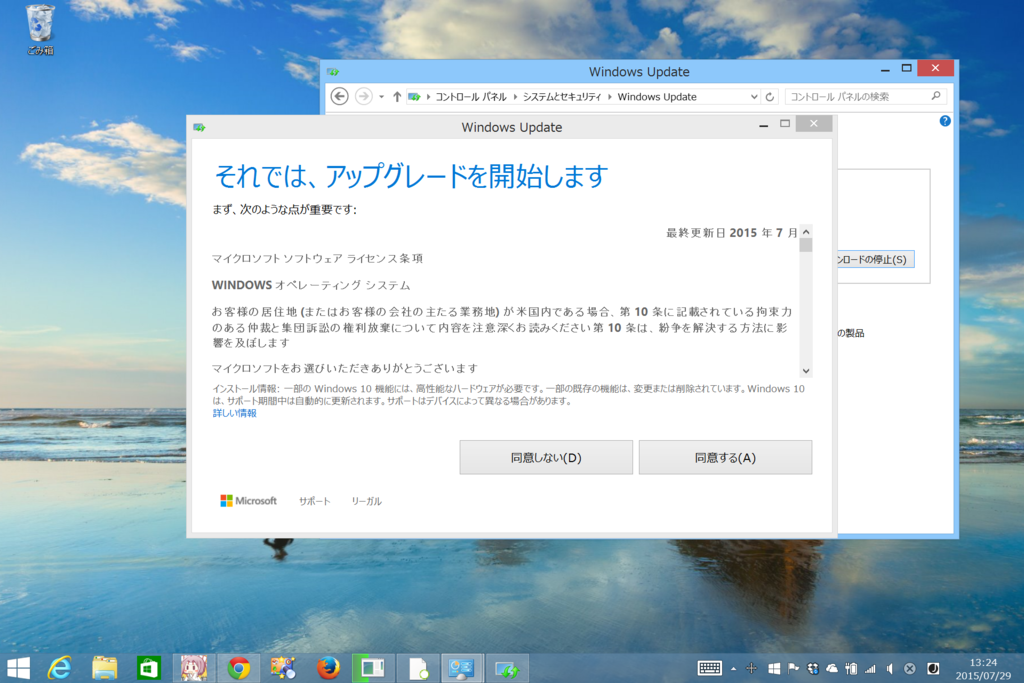
Task: Click the license text scrollbar thumb
Action: [x=806, y=245]
